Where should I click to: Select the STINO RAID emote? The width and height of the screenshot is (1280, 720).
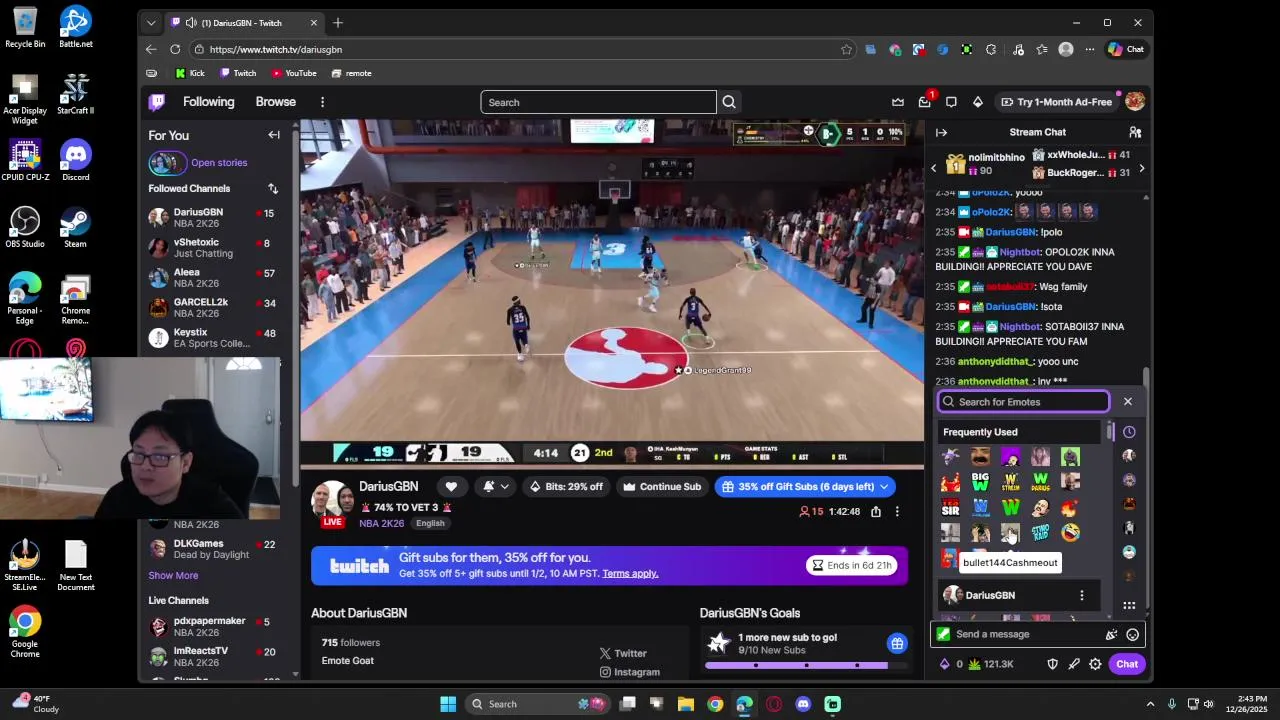(1040, 532)
